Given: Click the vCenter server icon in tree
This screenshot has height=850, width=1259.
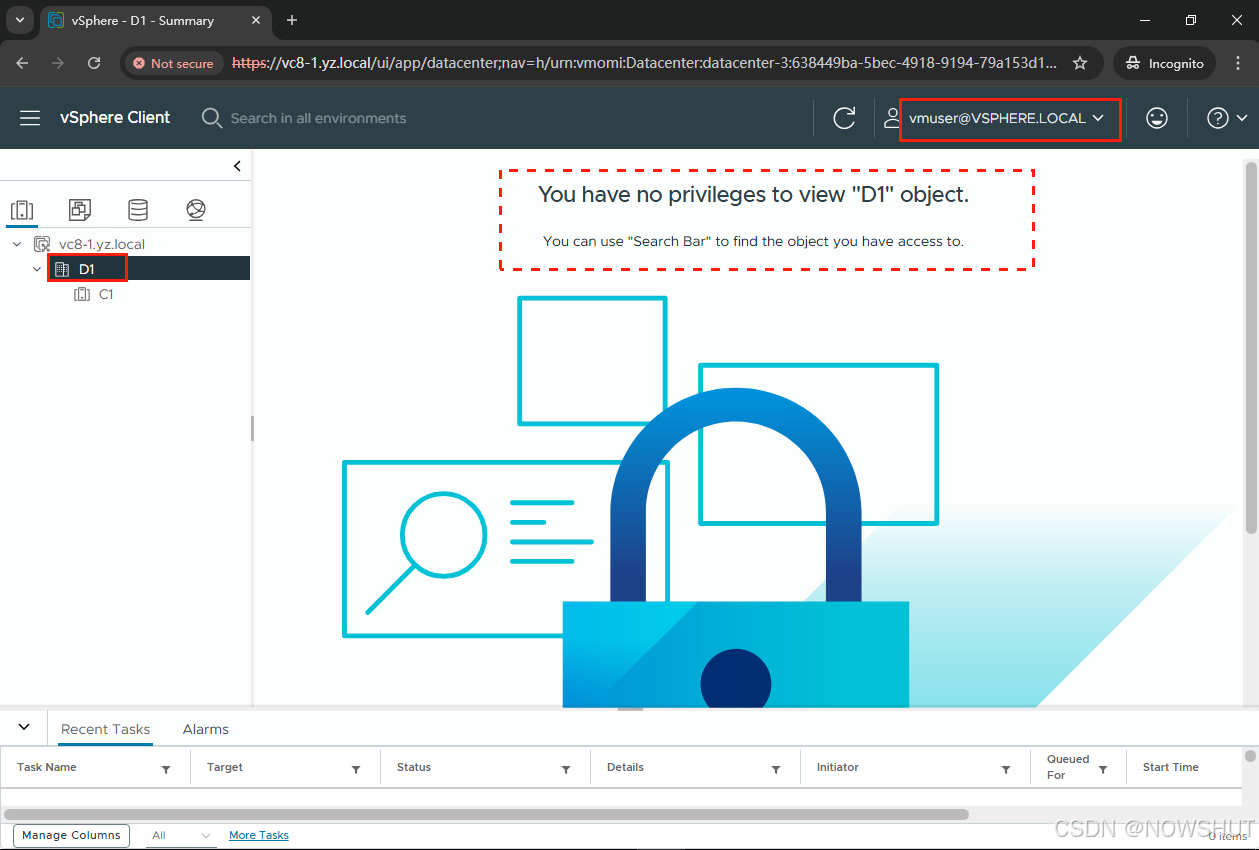Looking at the screenshot, I should 42,244.
